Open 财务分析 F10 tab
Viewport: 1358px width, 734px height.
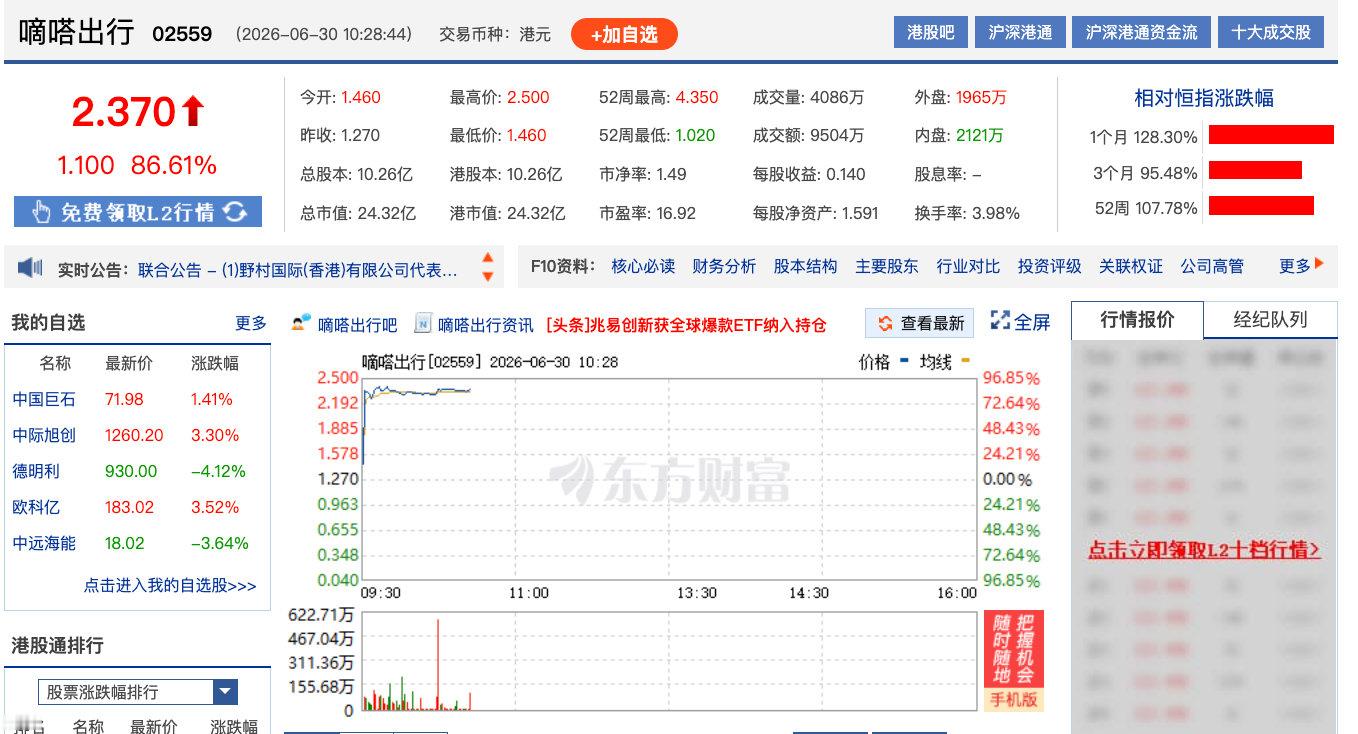click(x=724, y=266)
